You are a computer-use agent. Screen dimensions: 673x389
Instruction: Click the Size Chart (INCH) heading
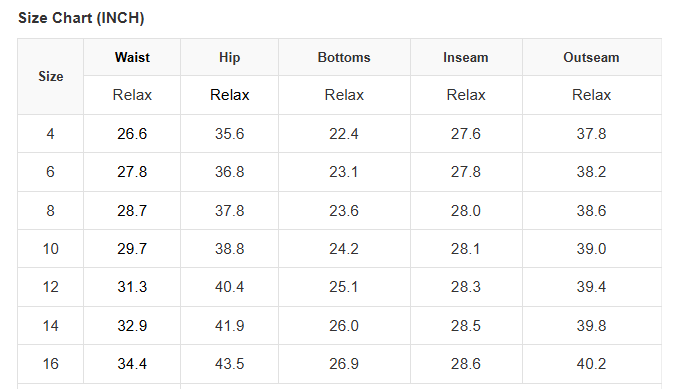point(81,18)
